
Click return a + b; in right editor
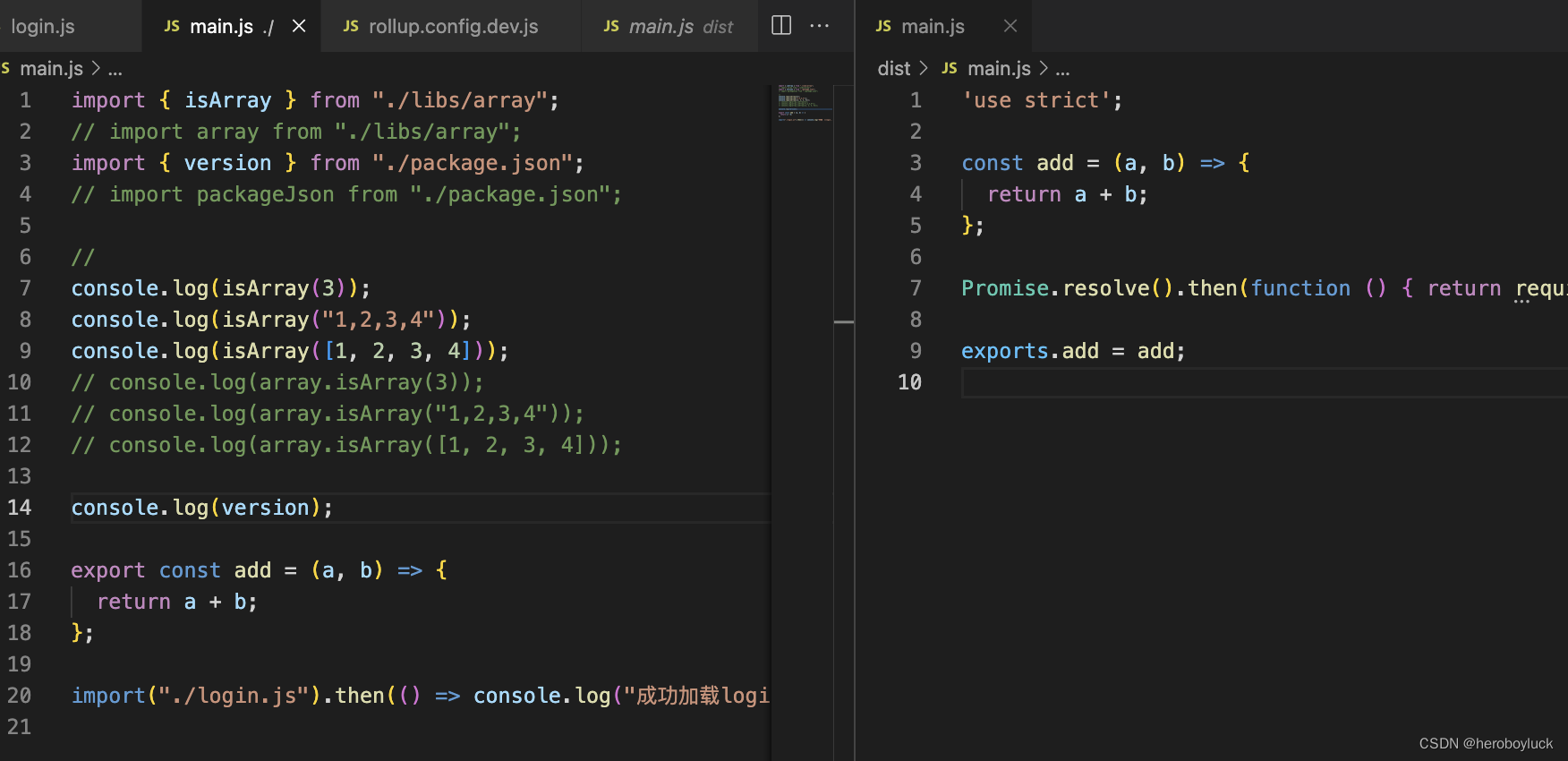point(1067,194)
